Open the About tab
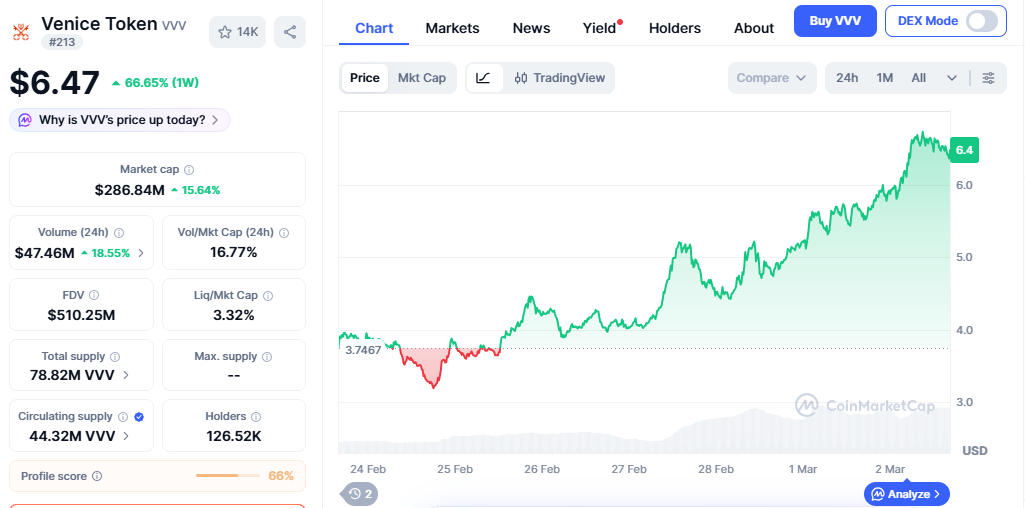Screen dimensions: 1025x508 click(754, 28)
